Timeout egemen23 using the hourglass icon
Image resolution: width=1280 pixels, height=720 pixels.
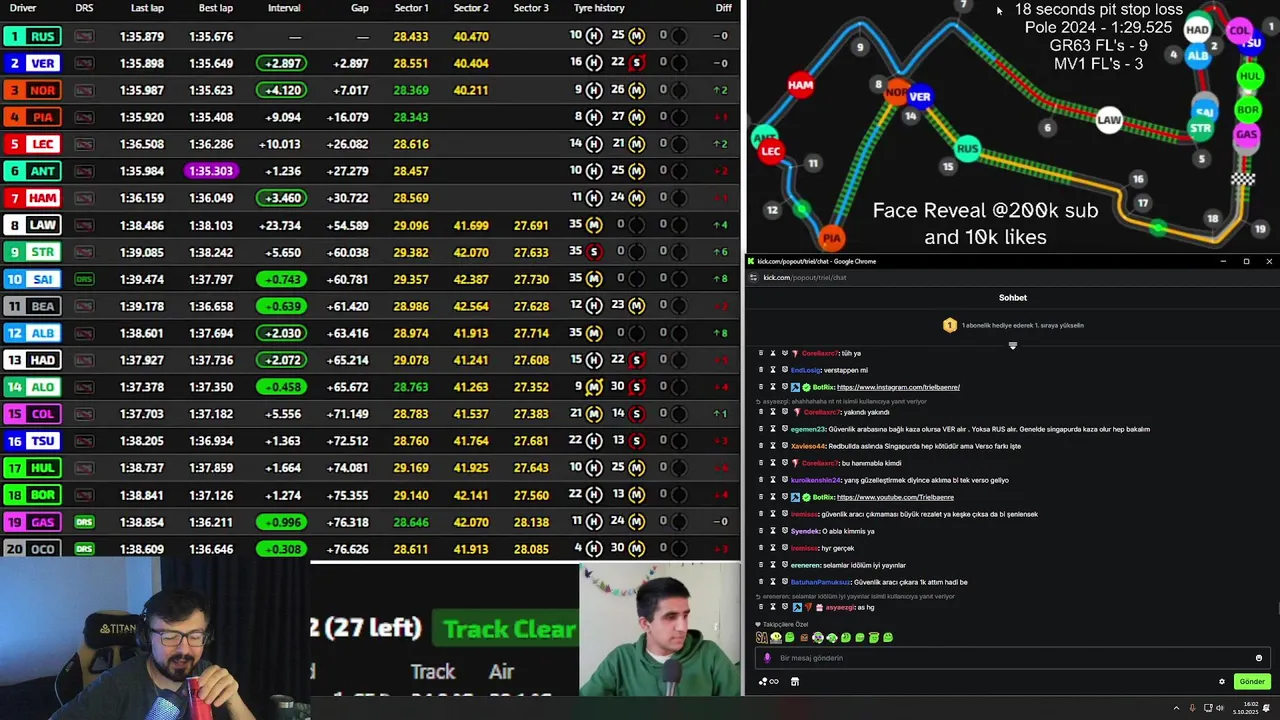click(772, 429)
